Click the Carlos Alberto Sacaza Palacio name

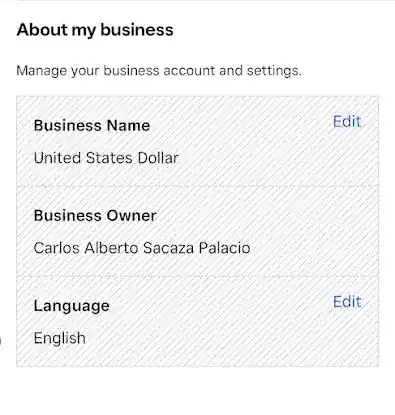click(142, 248)
